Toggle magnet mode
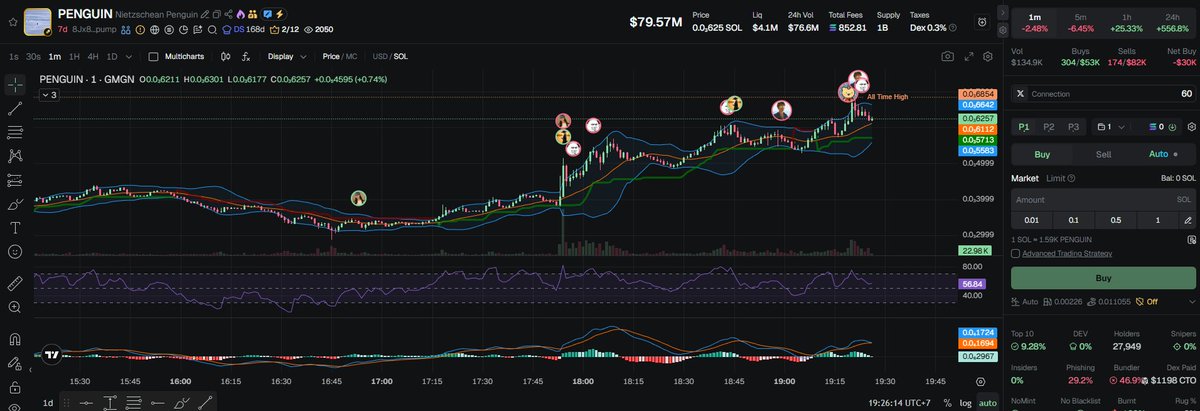The image size is (1200, 411). coord(16,340)
